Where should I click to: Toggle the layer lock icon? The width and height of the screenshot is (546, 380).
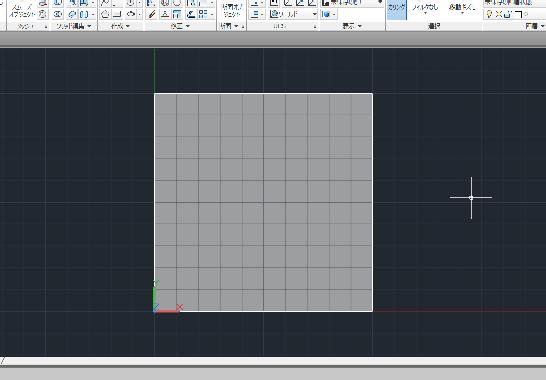(x=508, y=14)
